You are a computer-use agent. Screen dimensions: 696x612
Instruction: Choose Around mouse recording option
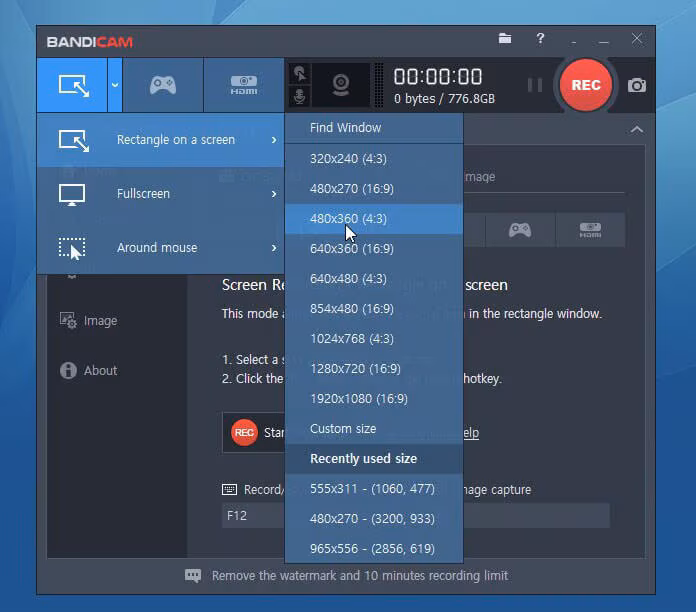pyautogui.click(x=161, y=248)
